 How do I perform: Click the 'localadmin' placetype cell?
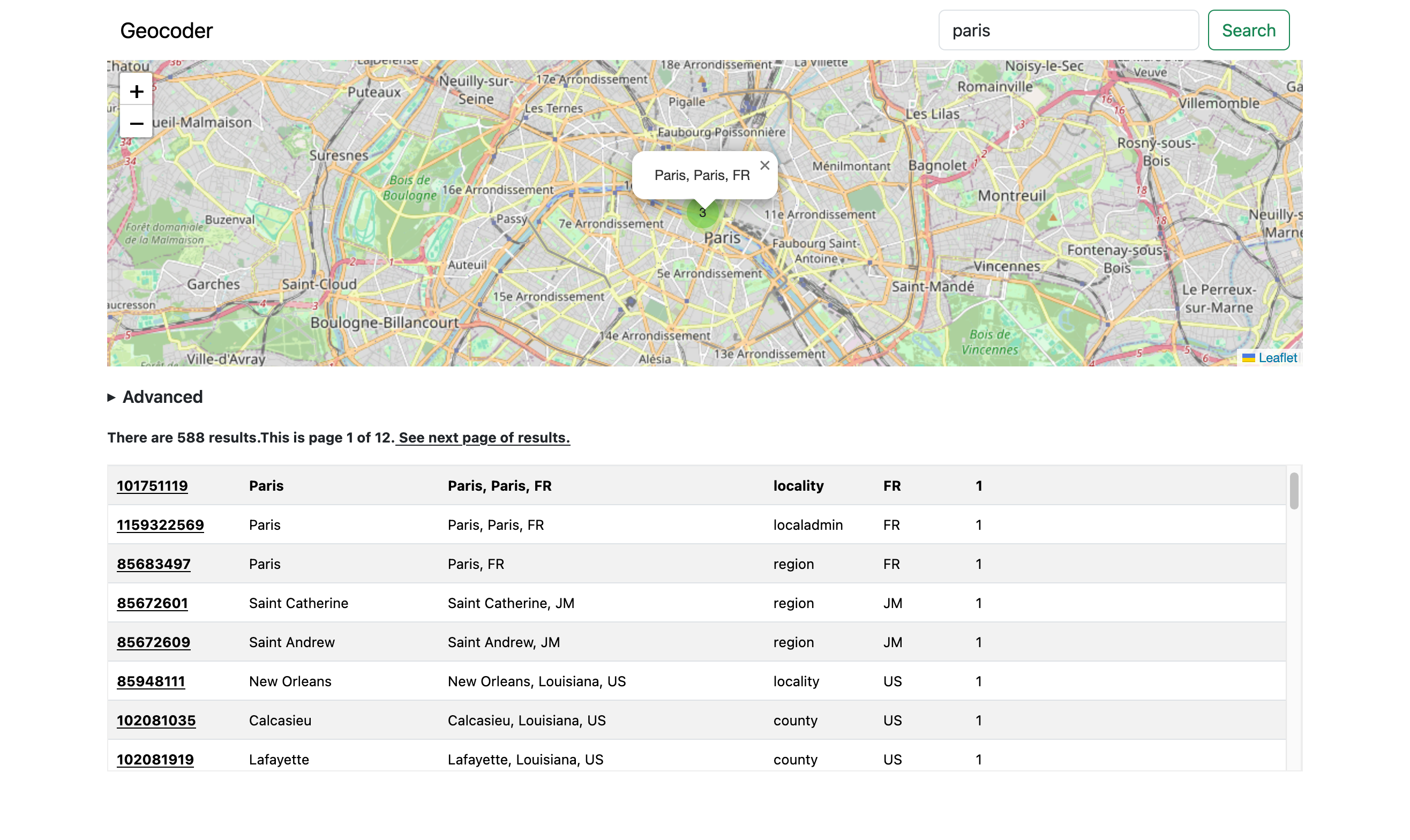coord(808,524)
